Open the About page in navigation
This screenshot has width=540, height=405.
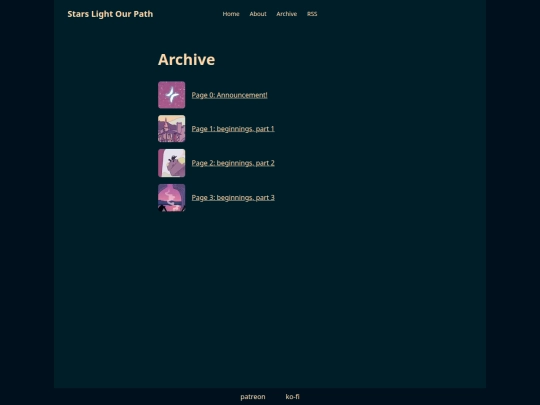[x=258, y=14]
